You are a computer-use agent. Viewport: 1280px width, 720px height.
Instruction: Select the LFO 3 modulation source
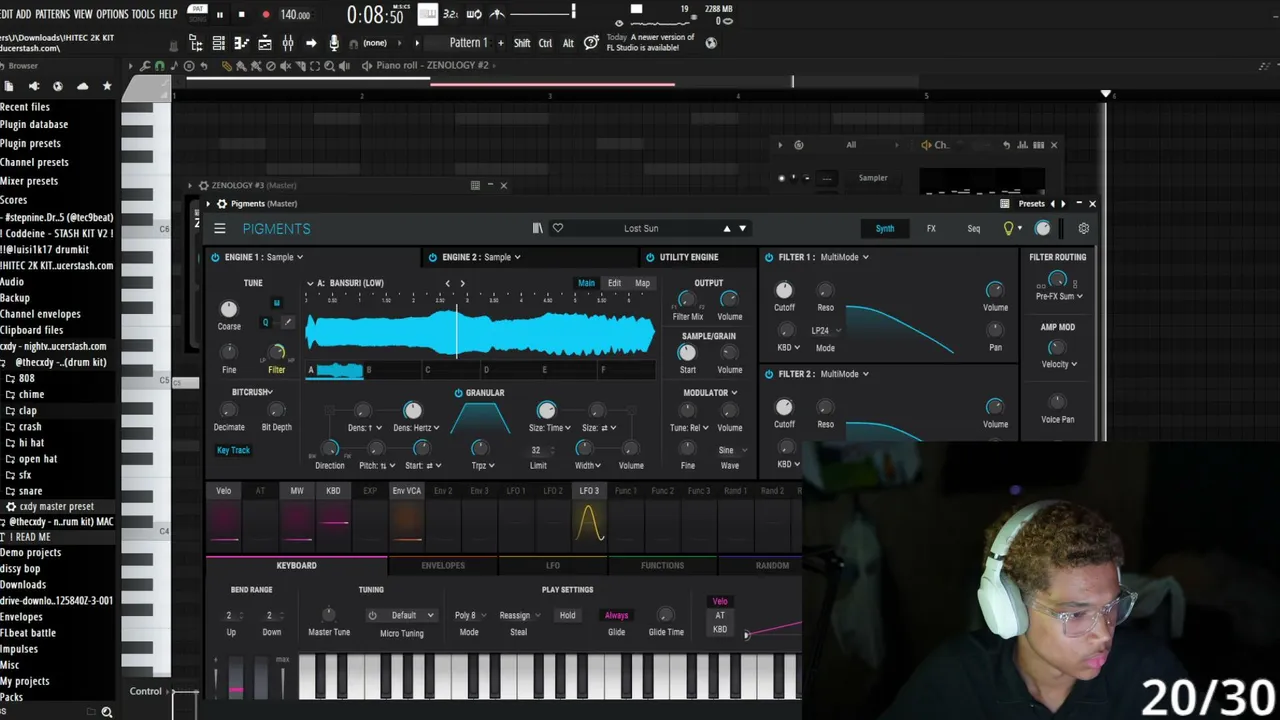point(589,491)
